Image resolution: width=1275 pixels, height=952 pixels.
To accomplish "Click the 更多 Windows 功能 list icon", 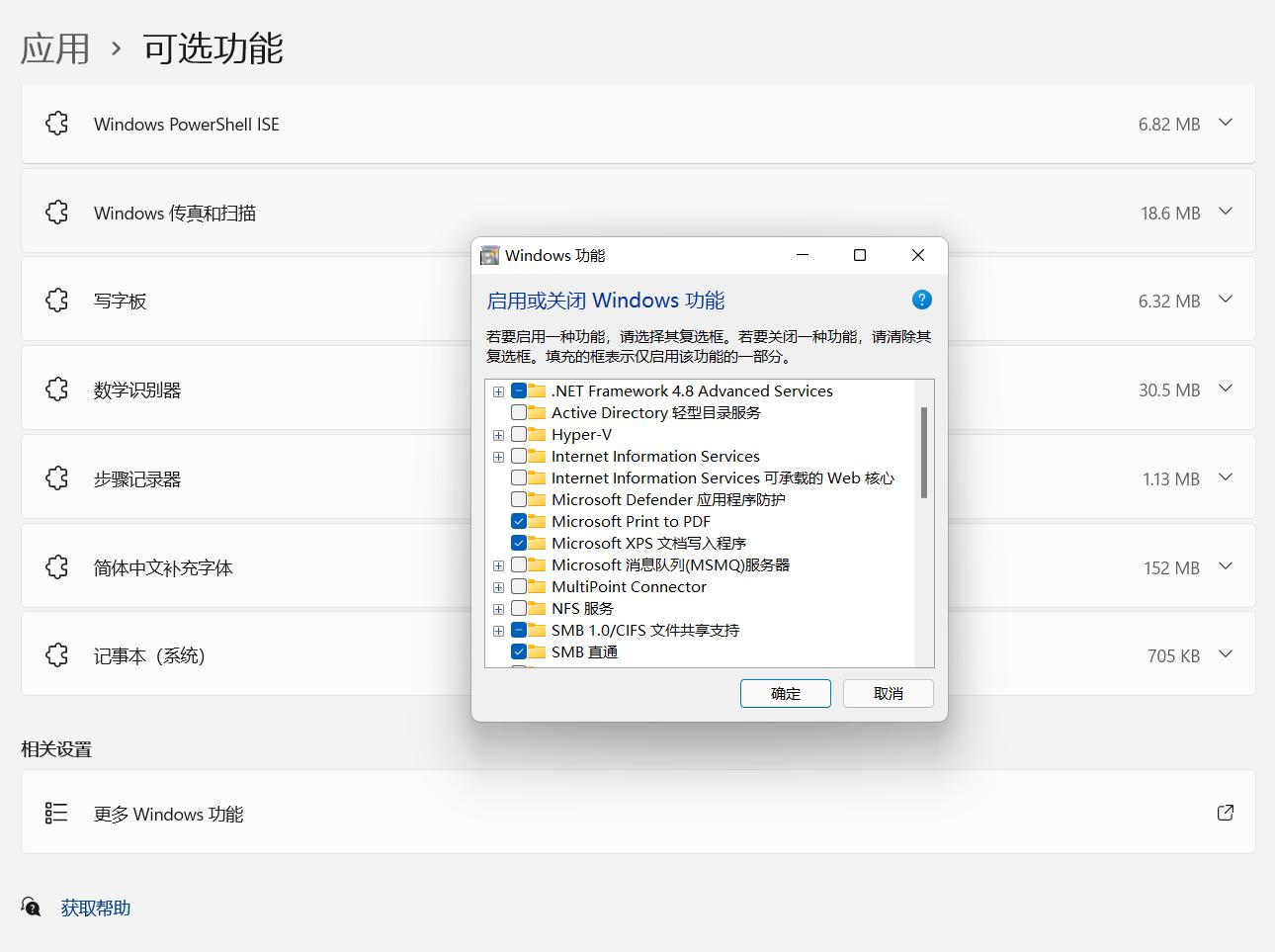I will click(56, 812).
